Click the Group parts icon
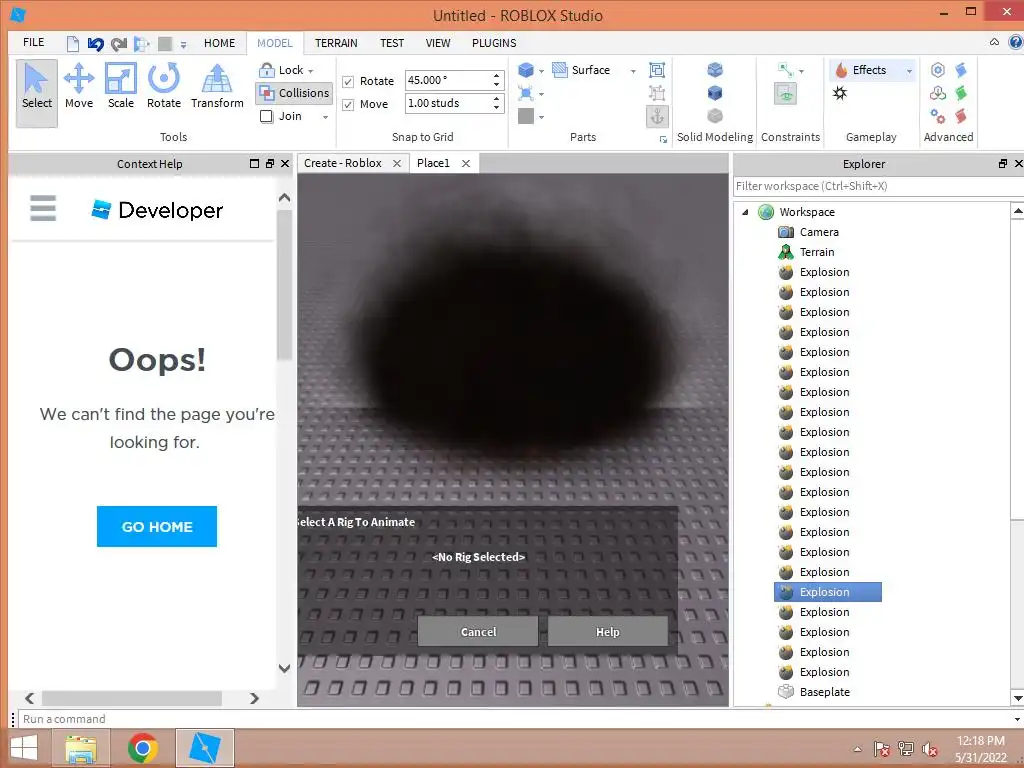The image size is (1024, 768). [657, 70]
